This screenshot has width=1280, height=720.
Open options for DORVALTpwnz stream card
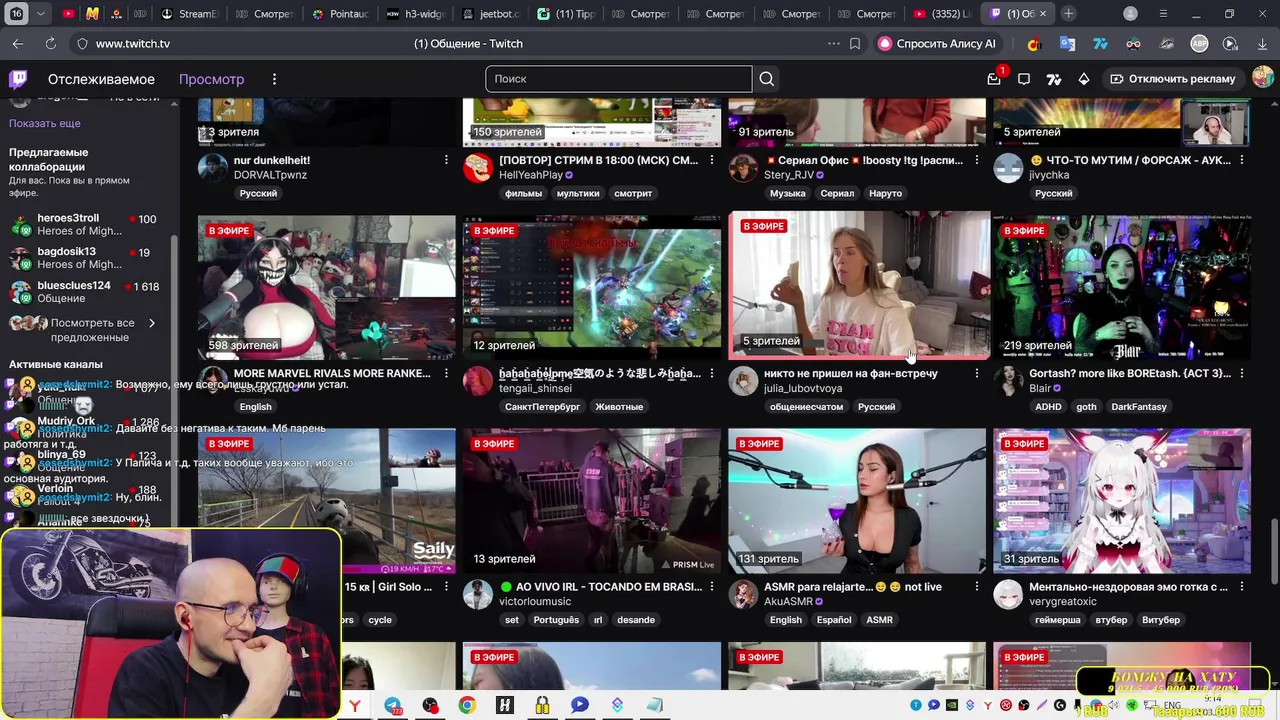point(446,160)
